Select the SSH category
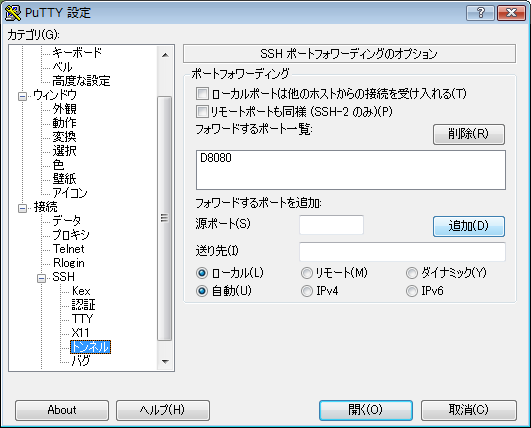The width and height of the screenshot is (531, 428). 63,277
